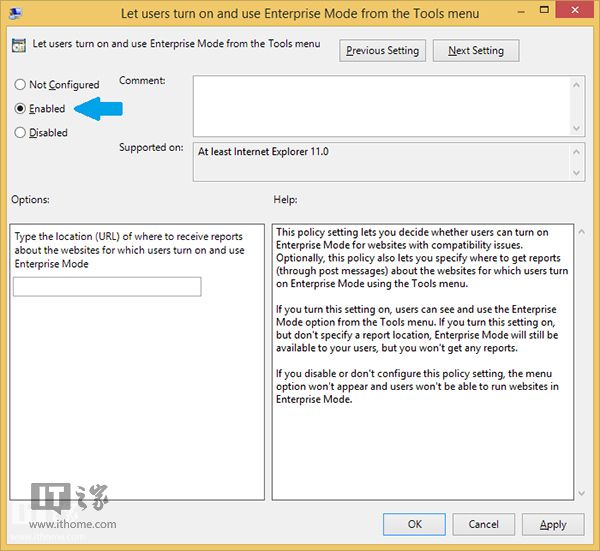Screen dimensions: 600x551
Task: Minimize the policy dialog window
Action: [x=521, y=11]
